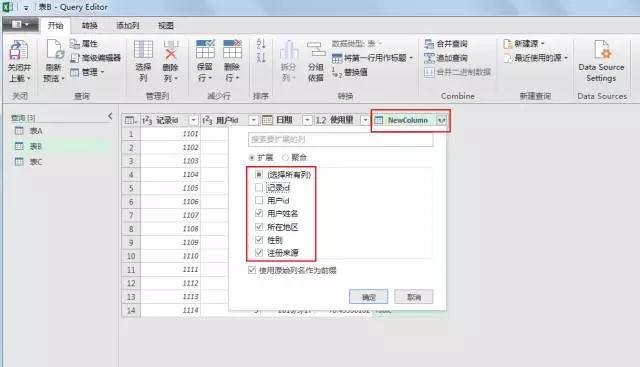Confirm with the 确定 (OK) button
The image size is (640, 367).
tap(369, 297)
